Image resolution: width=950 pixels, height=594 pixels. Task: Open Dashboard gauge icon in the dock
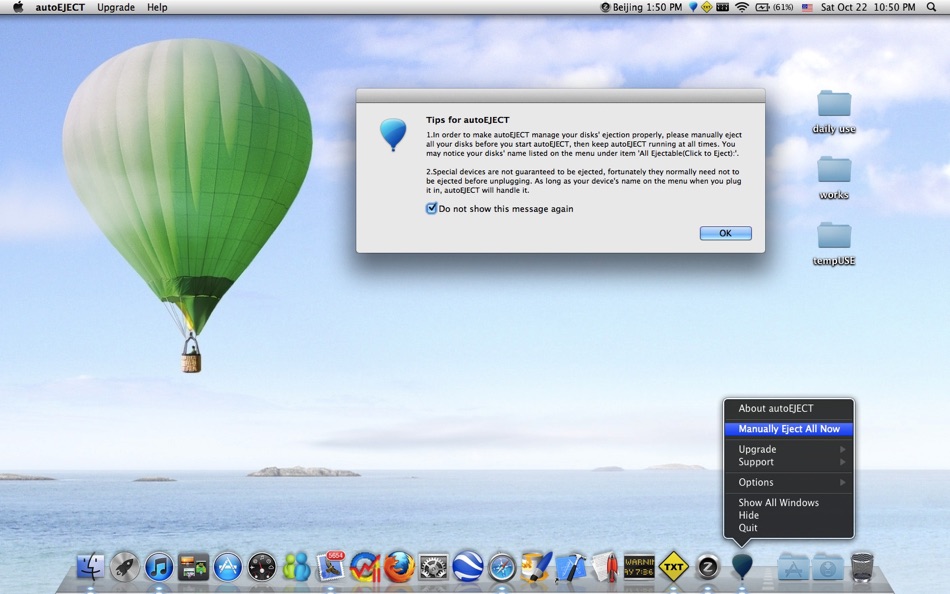pos(262,567)
